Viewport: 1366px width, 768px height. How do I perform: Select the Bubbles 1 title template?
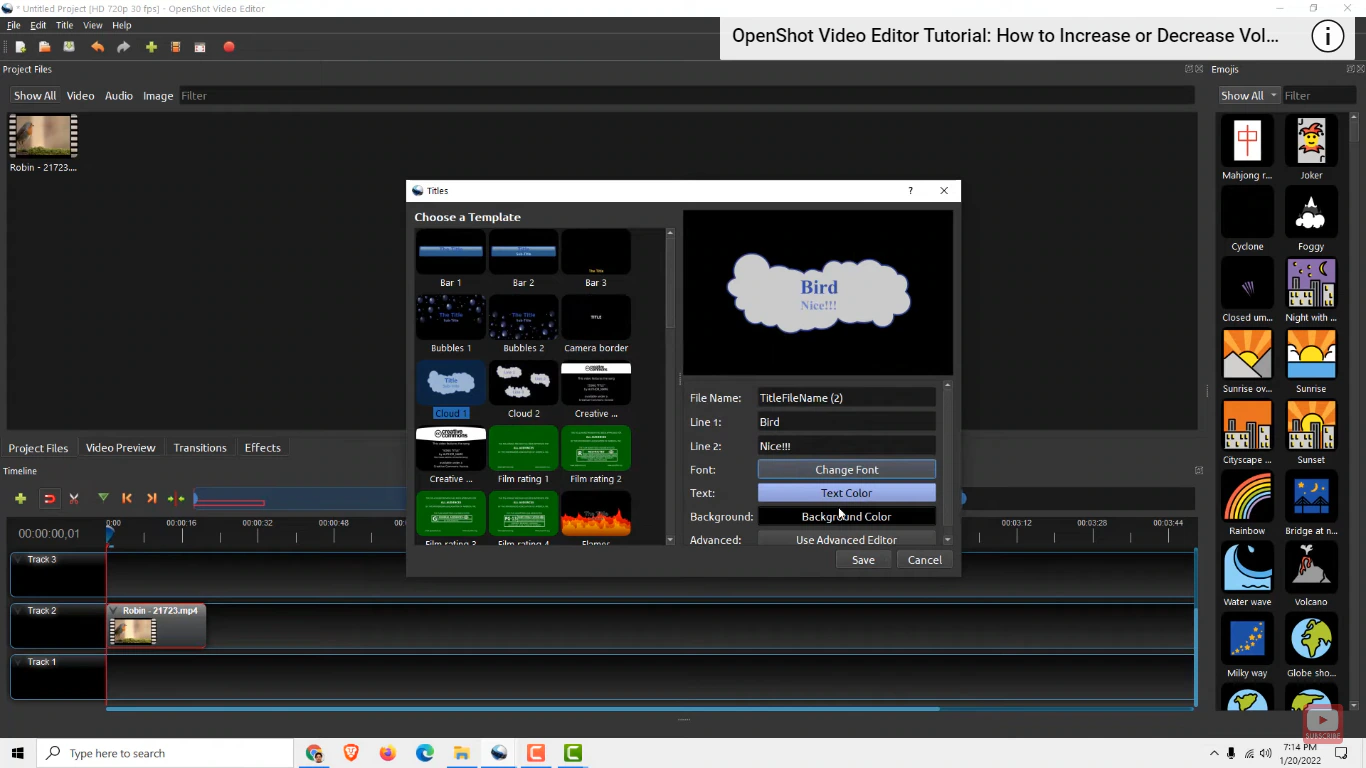(x=451, y=324)
